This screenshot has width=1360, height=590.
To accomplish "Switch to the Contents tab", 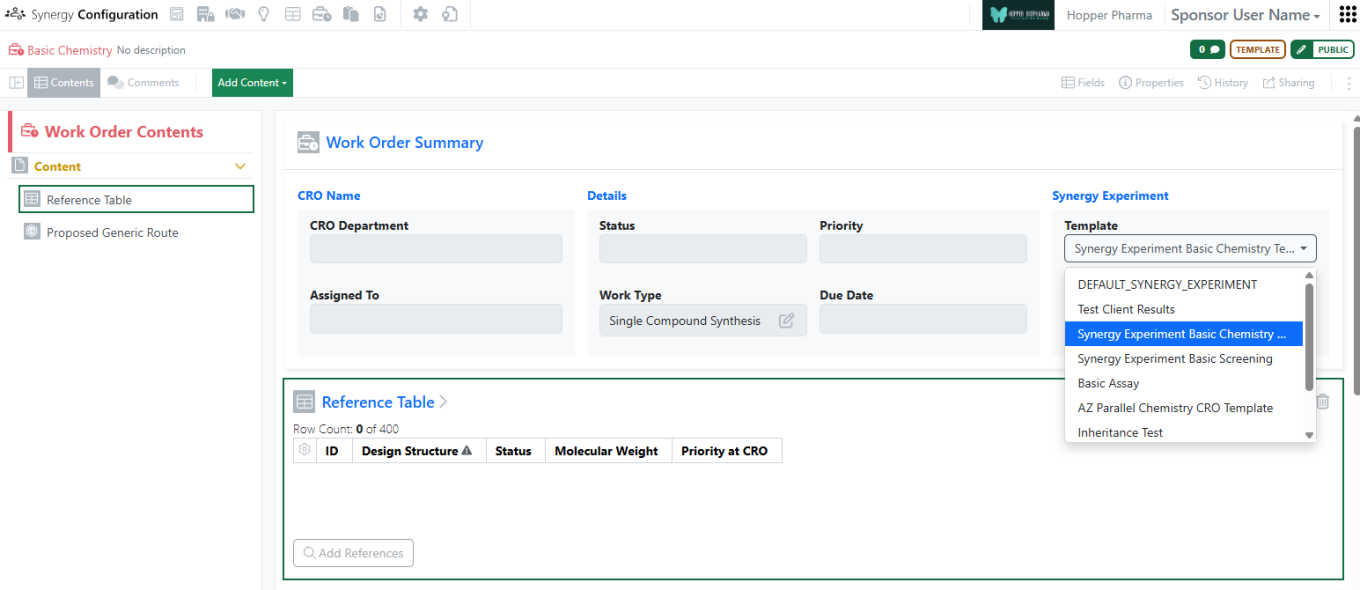I will coord(64,83).
